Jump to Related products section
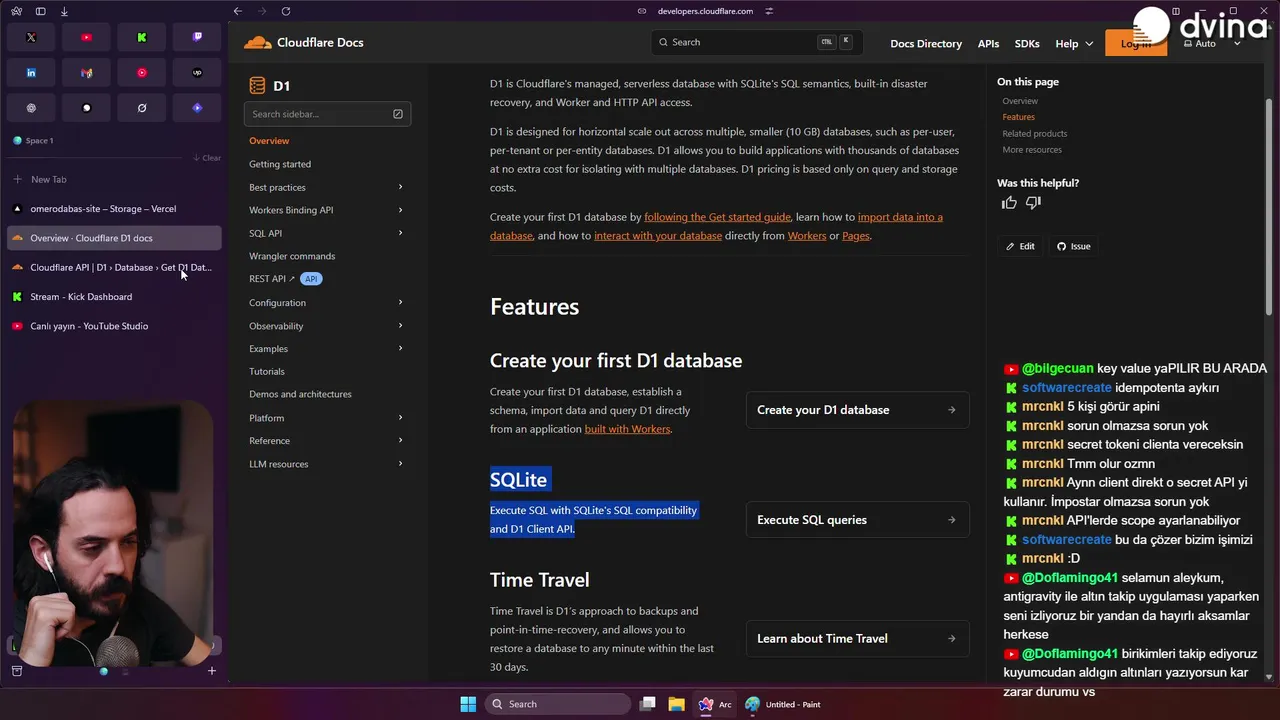 pos(1035,133)
